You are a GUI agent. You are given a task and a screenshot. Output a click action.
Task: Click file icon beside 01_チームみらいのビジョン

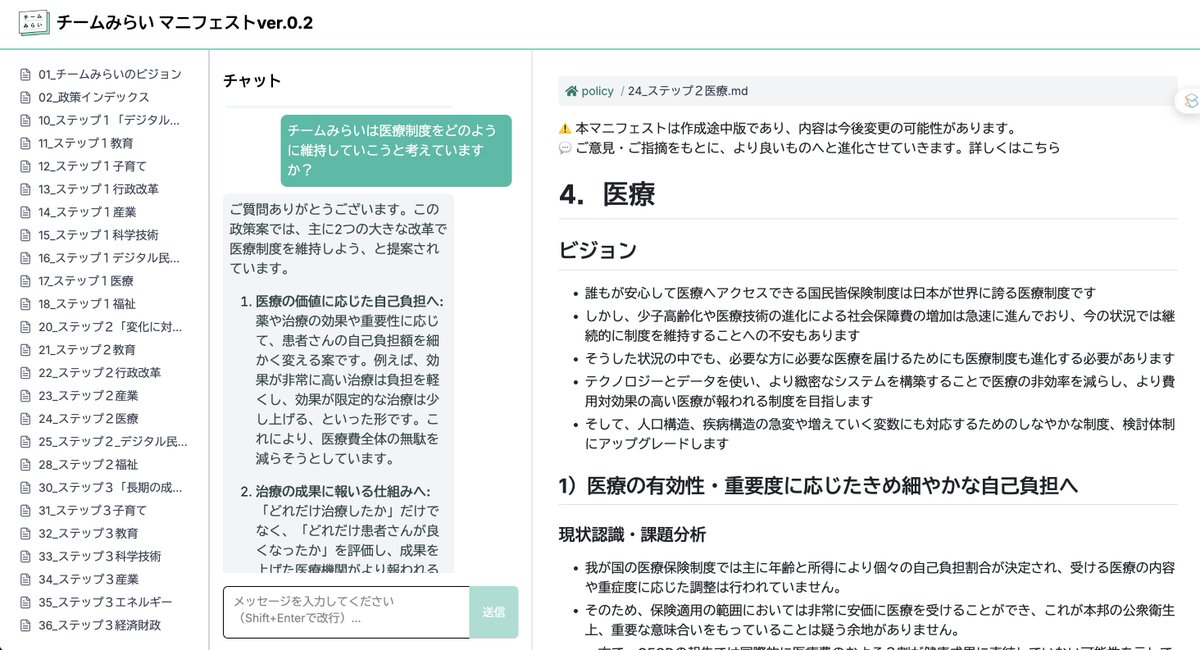pos(26,74)
